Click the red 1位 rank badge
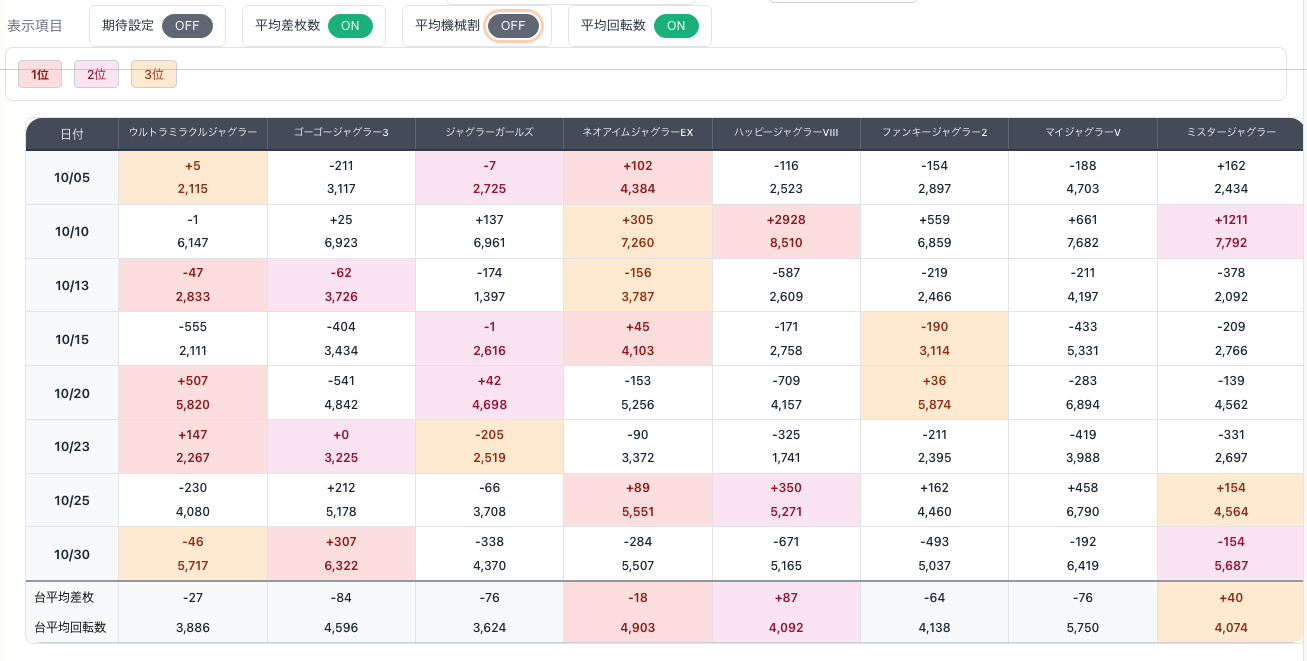Viewport: 1307px width, 661px height. pos(40,74)
